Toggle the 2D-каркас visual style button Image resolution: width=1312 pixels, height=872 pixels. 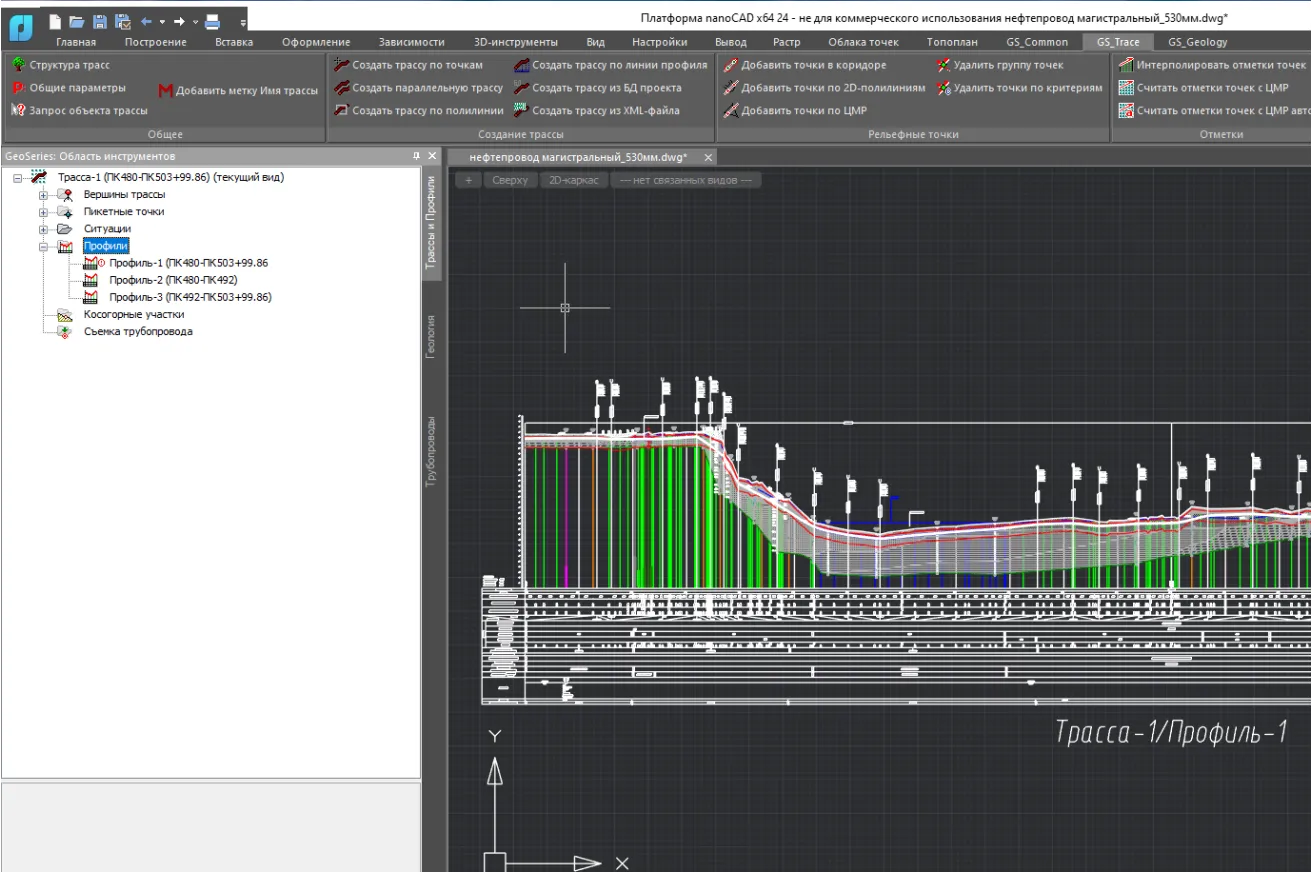(x=572, y=180)
